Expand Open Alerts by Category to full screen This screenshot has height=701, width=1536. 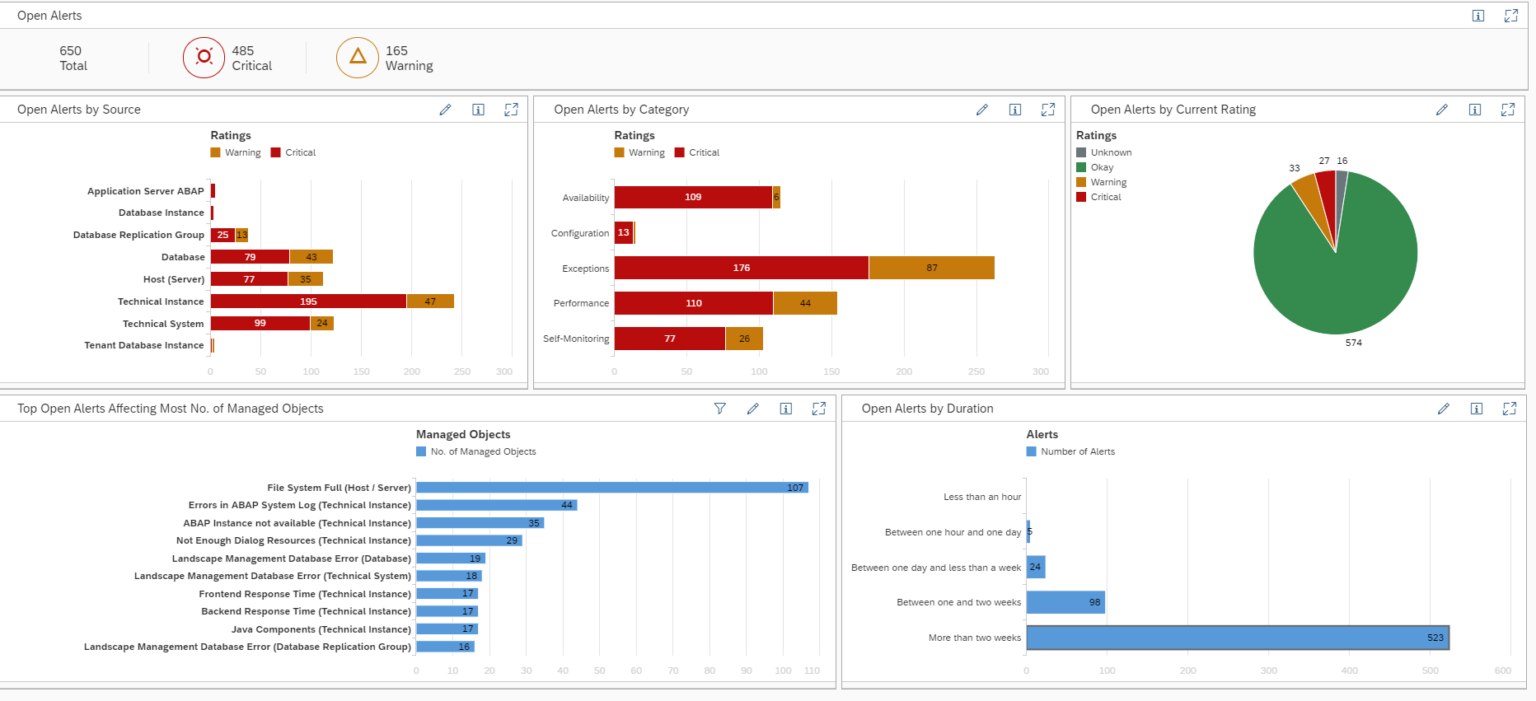1048,110
